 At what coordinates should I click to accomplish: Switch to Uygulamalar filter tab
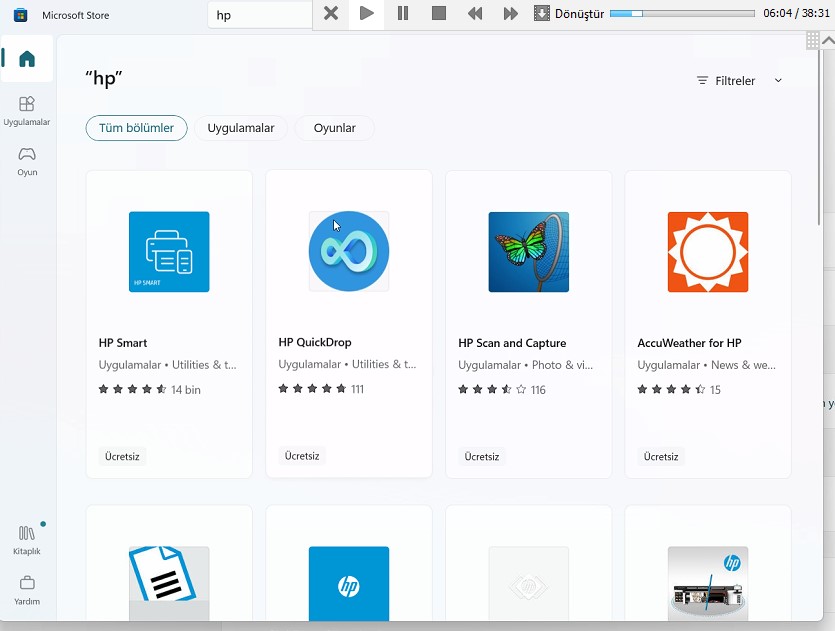(241, 128)
